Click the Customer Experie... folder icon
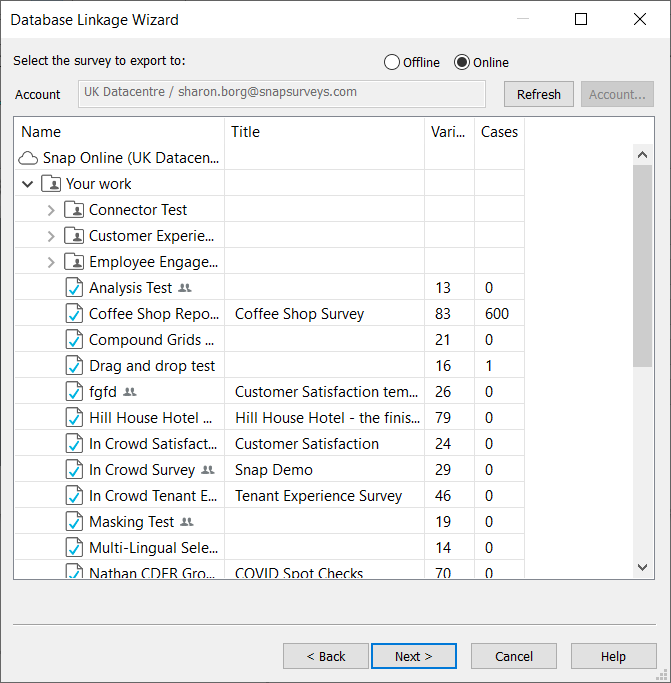671x683 pixels. [x=74, y=236]
